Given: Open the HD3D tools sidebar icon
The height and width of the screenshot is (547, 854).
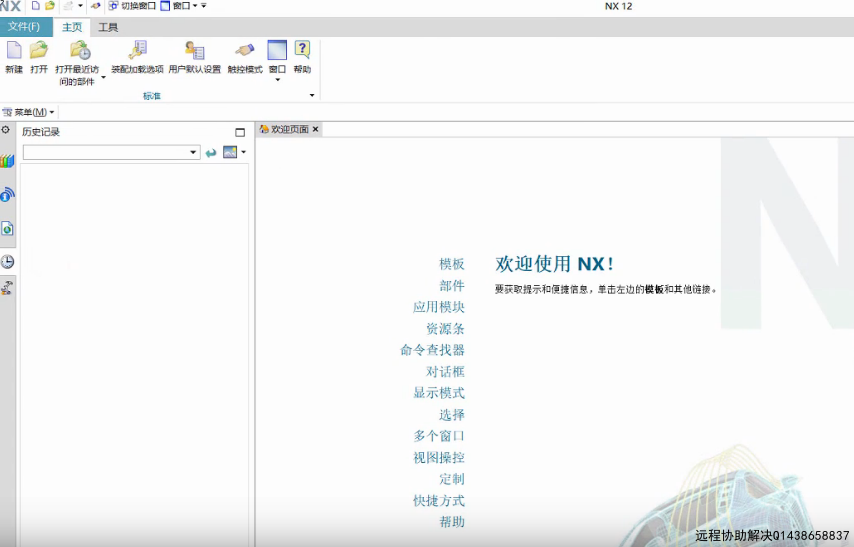Looking at the screenshot, I should point(7,195).
